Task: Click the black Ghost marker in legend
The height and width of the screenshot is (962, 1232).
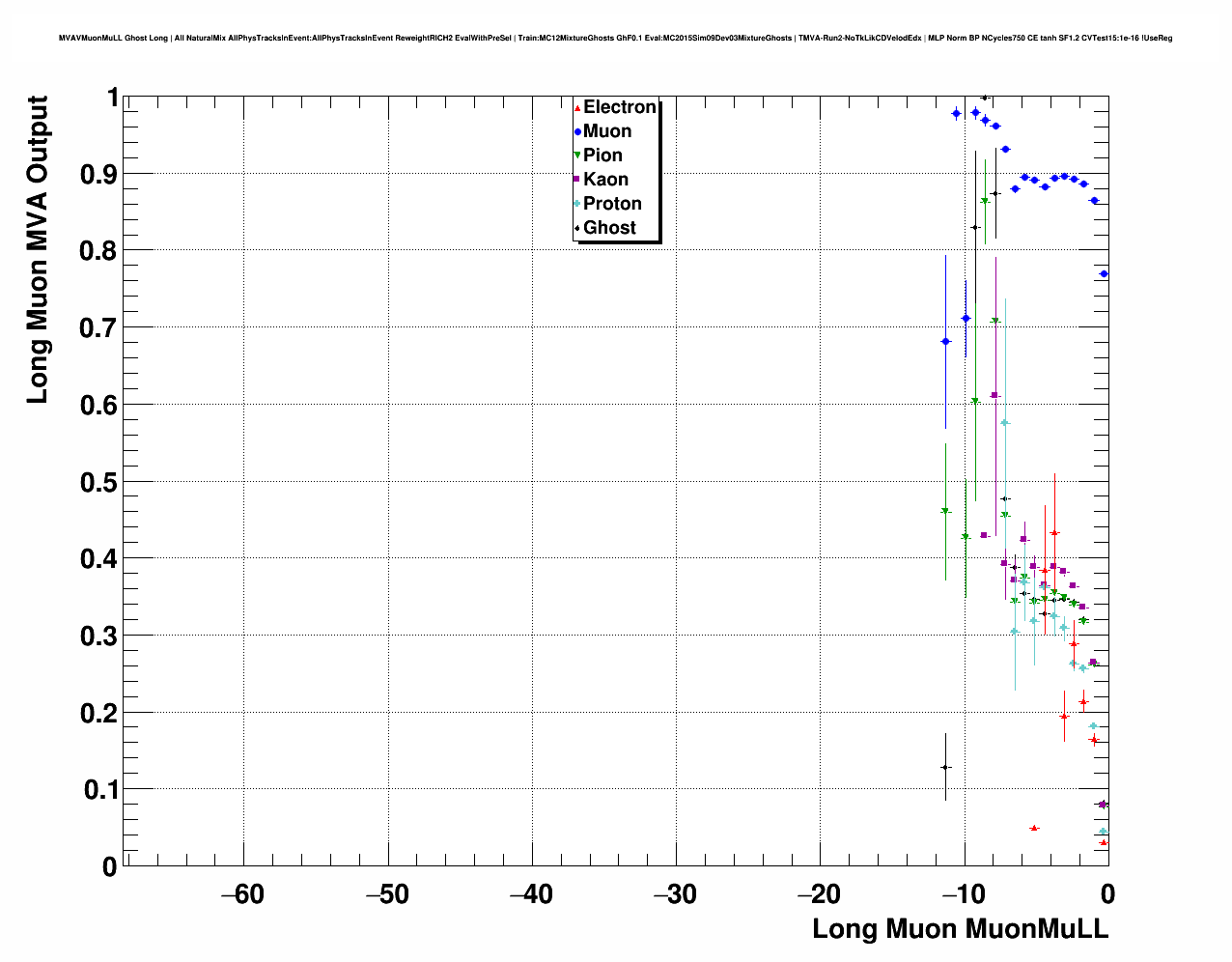Action: 577,228
